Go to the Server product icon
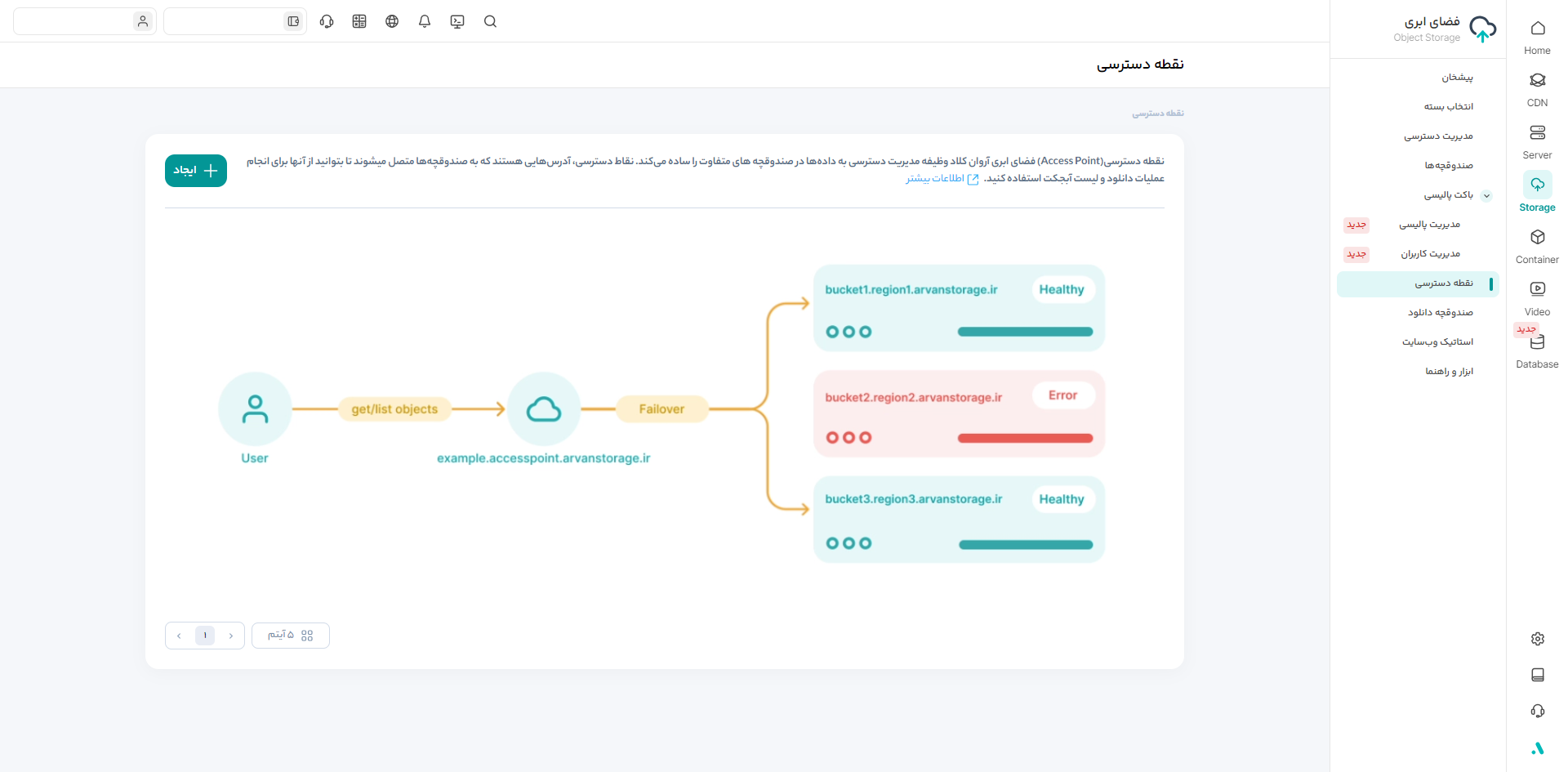Image resolution: width=1568 pixels, height=772 pixels. pos(1537,141)
